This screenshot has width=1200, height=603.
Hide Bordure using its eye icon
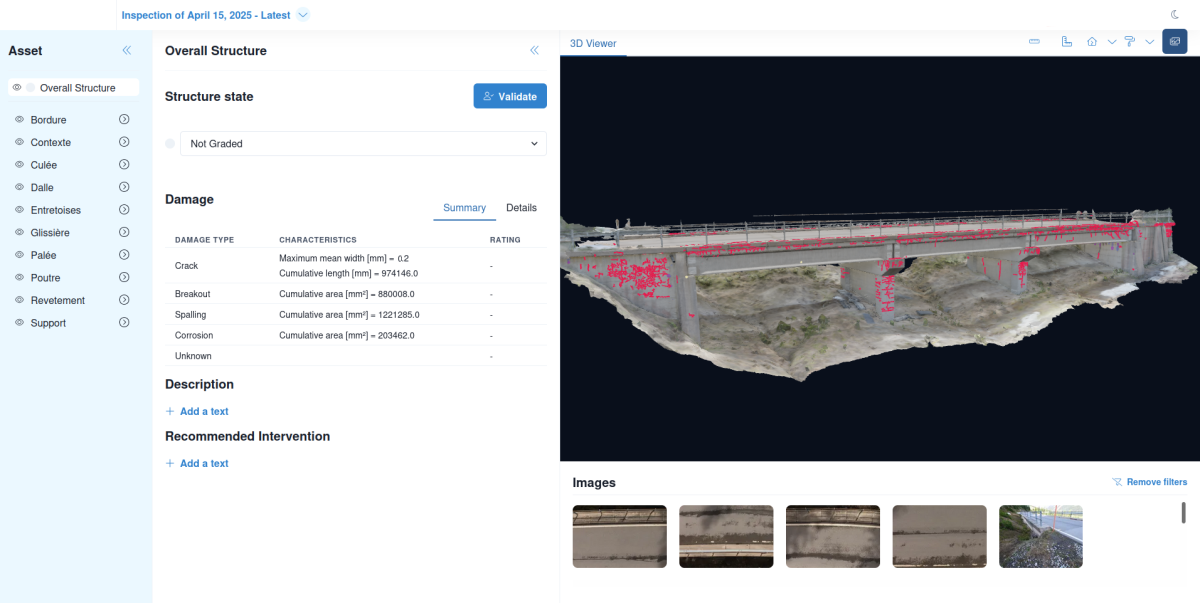[x=18, y=119]
